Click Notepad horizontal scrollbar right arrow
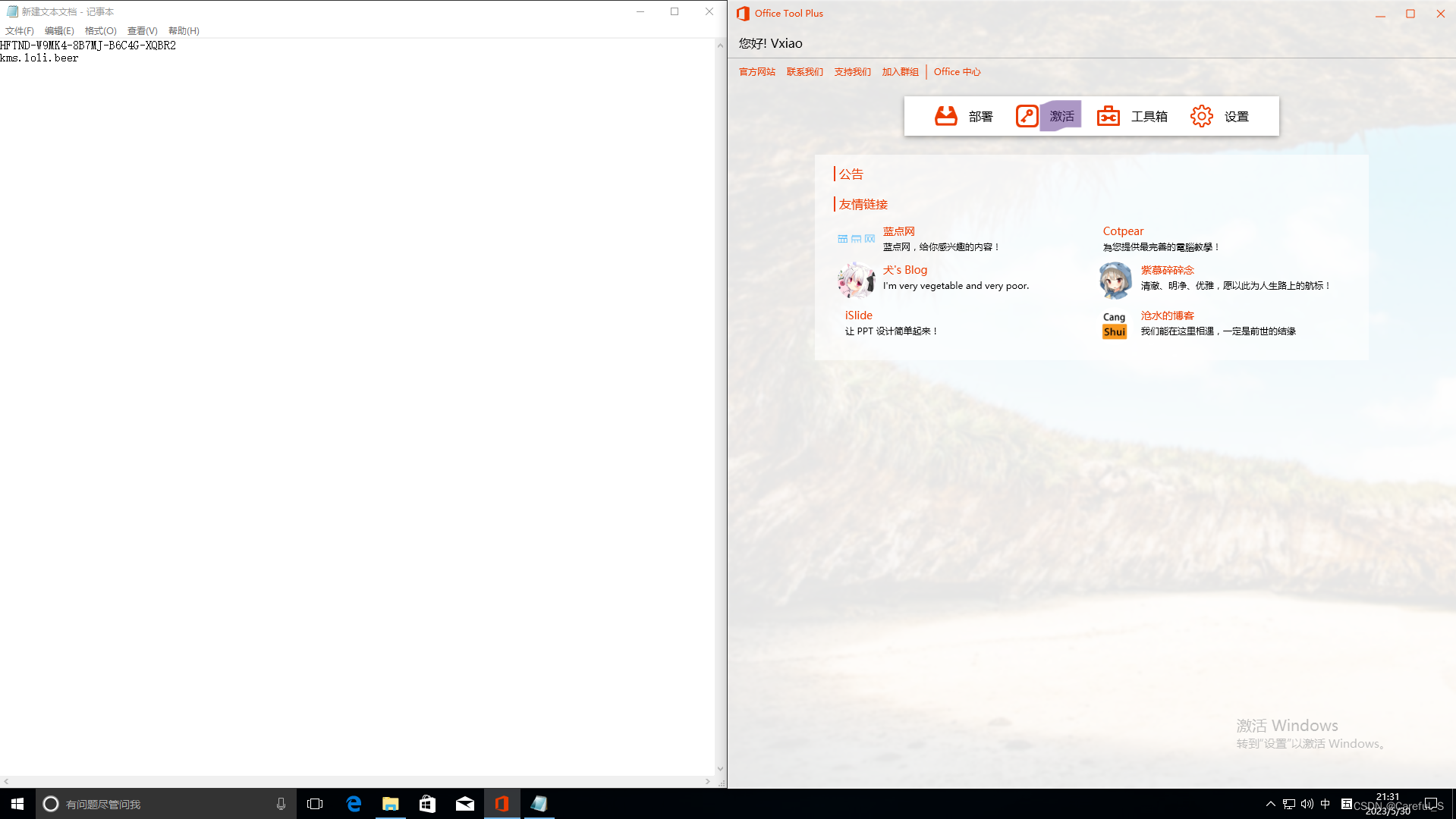 point(708,781)
